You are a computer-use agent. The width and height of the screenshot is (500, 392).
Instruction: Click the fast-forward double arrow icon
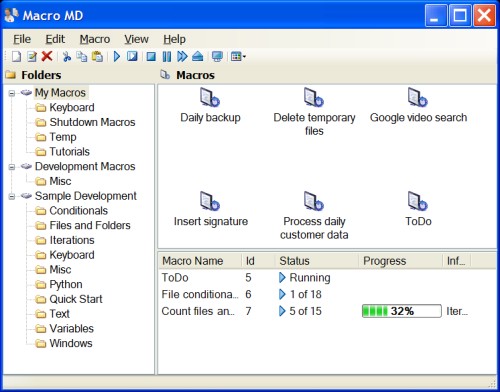182,56
